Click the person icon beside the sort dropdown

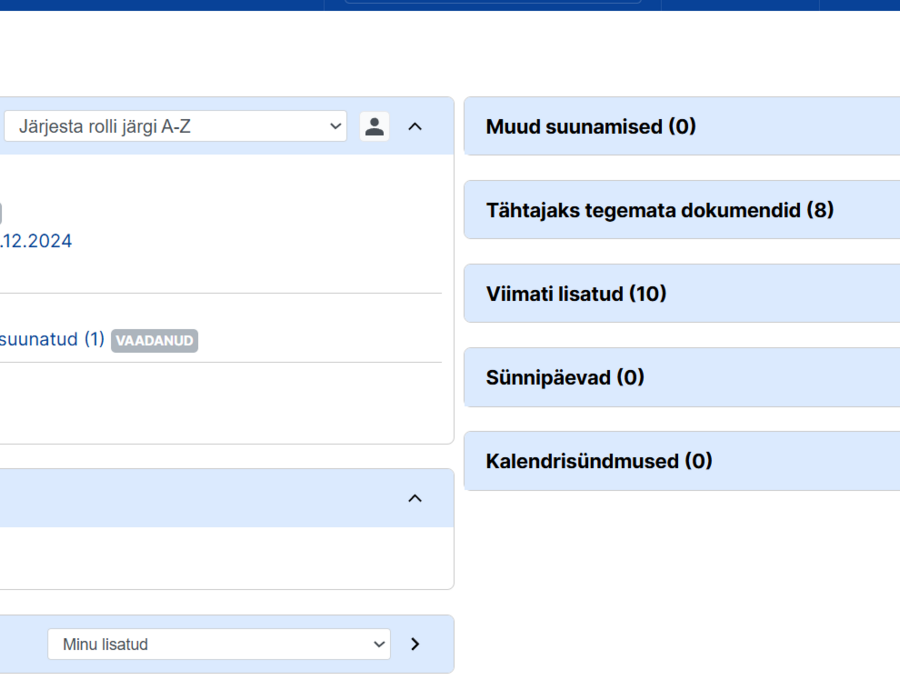tap(374, 126)
